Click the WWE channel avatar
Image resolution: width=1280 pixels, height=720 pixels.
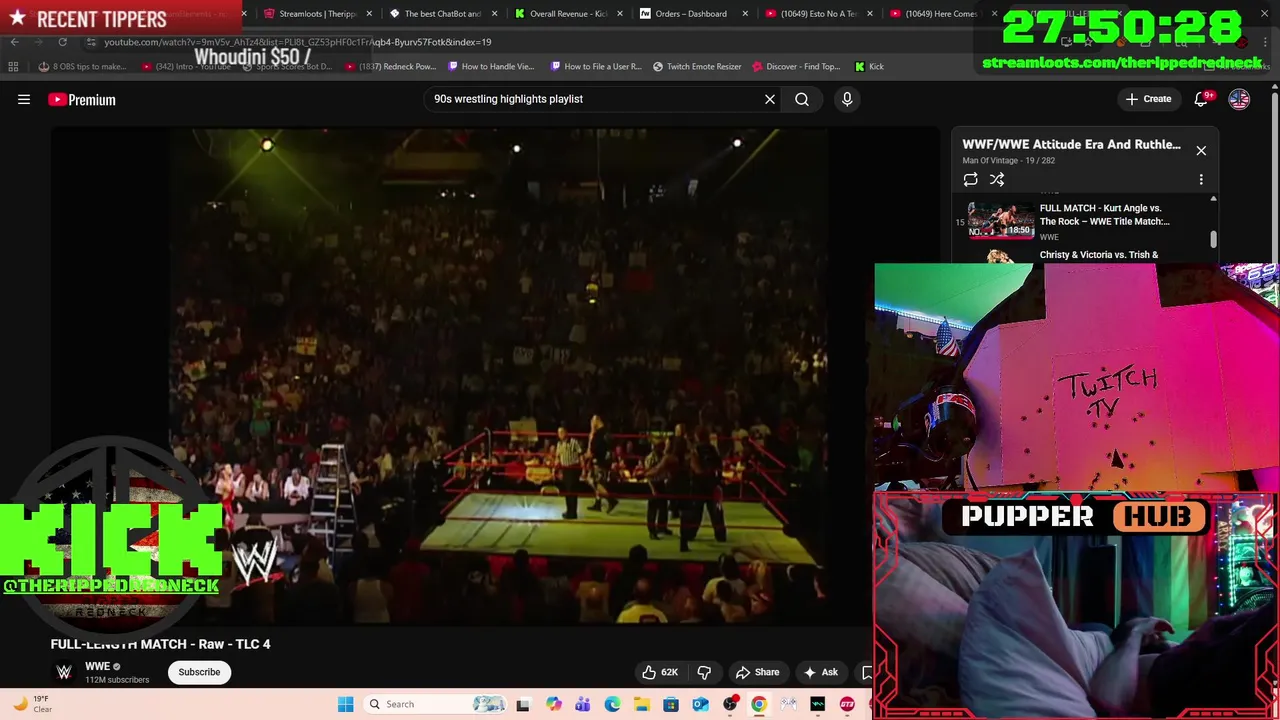tap(64, 672)
